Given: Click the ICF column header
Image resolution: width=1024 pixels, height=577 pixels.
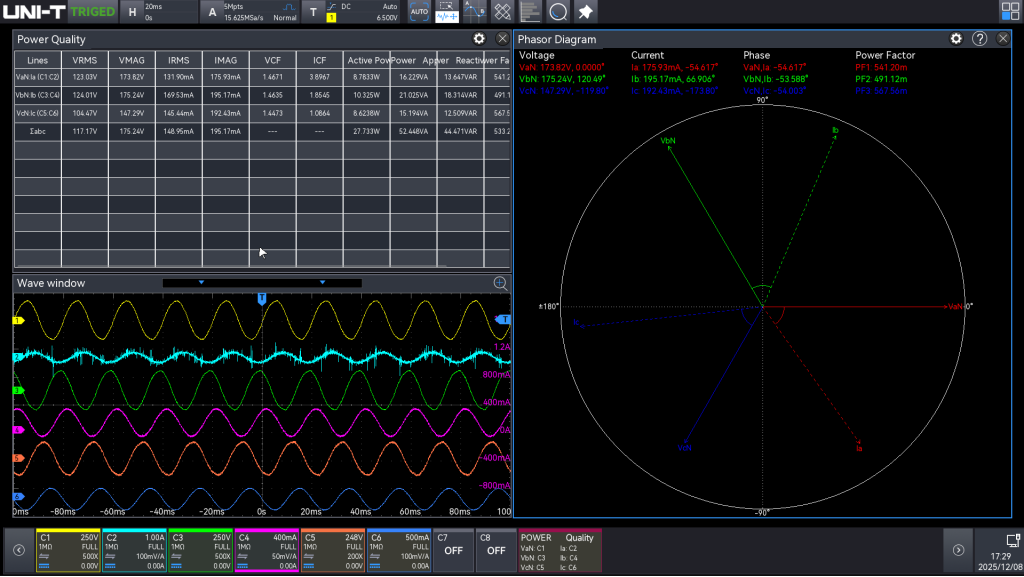Looking at the screenshot, I should tap(320, 60).
